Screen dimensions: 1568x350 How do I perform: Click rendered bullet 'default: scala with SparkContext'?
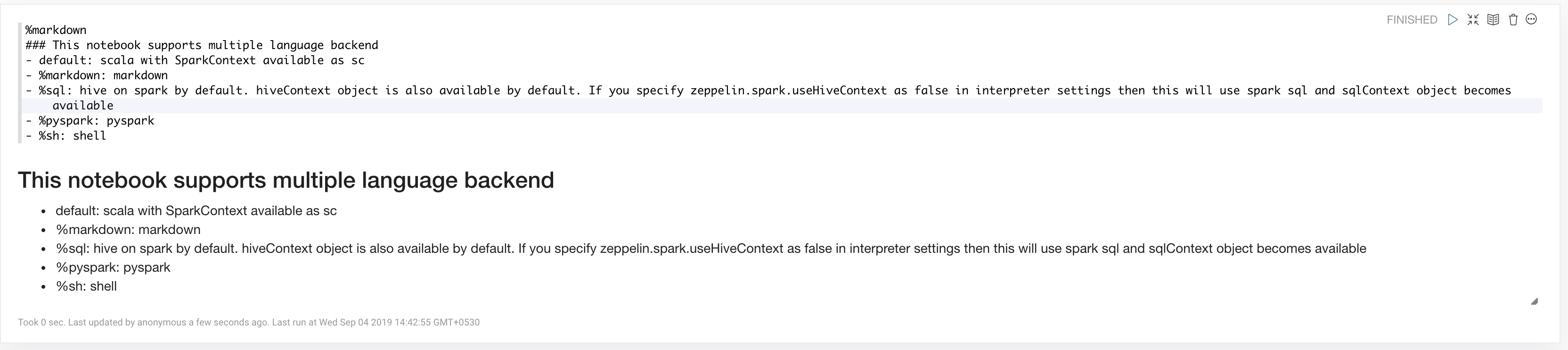(x=196, y=211)
